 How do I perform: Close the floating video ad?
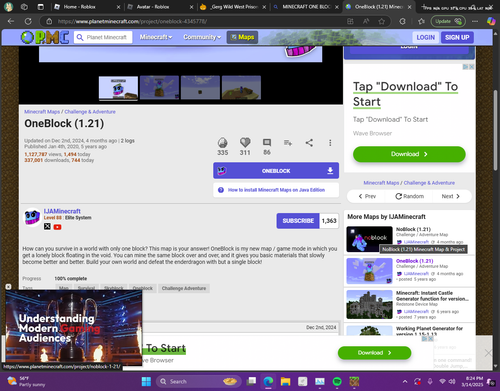tap(8, 287)
